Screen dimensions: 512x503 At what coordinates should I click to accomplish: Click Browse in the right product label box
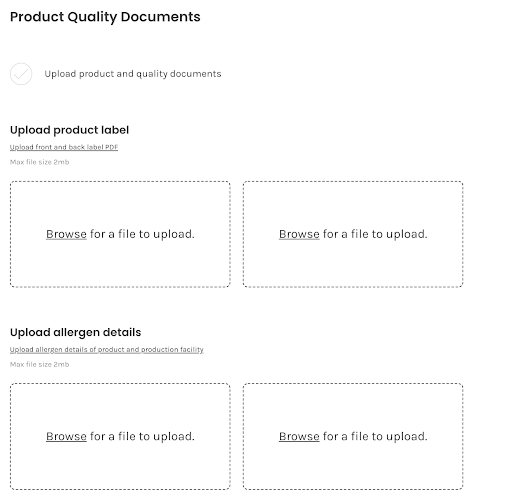click(299, 234)
